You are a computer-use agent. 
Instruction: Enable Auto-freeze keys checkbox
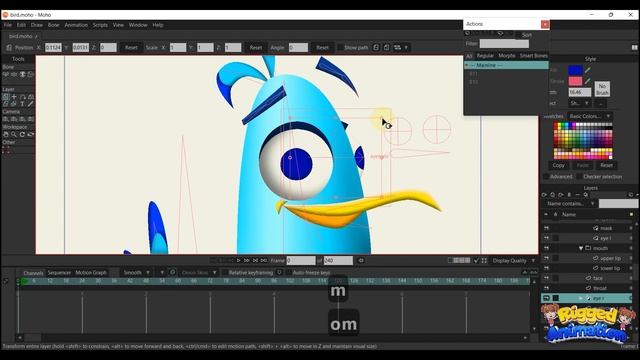point(289,272)
